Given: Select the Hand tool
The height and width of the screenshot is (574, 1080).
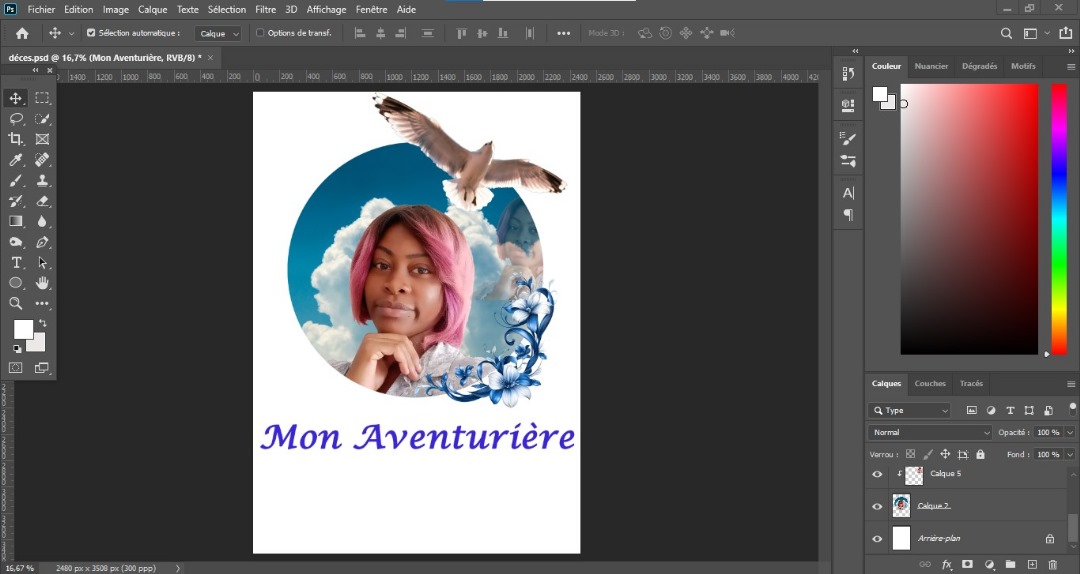Looking at the screenshot, I should click(x=42, y=283).
